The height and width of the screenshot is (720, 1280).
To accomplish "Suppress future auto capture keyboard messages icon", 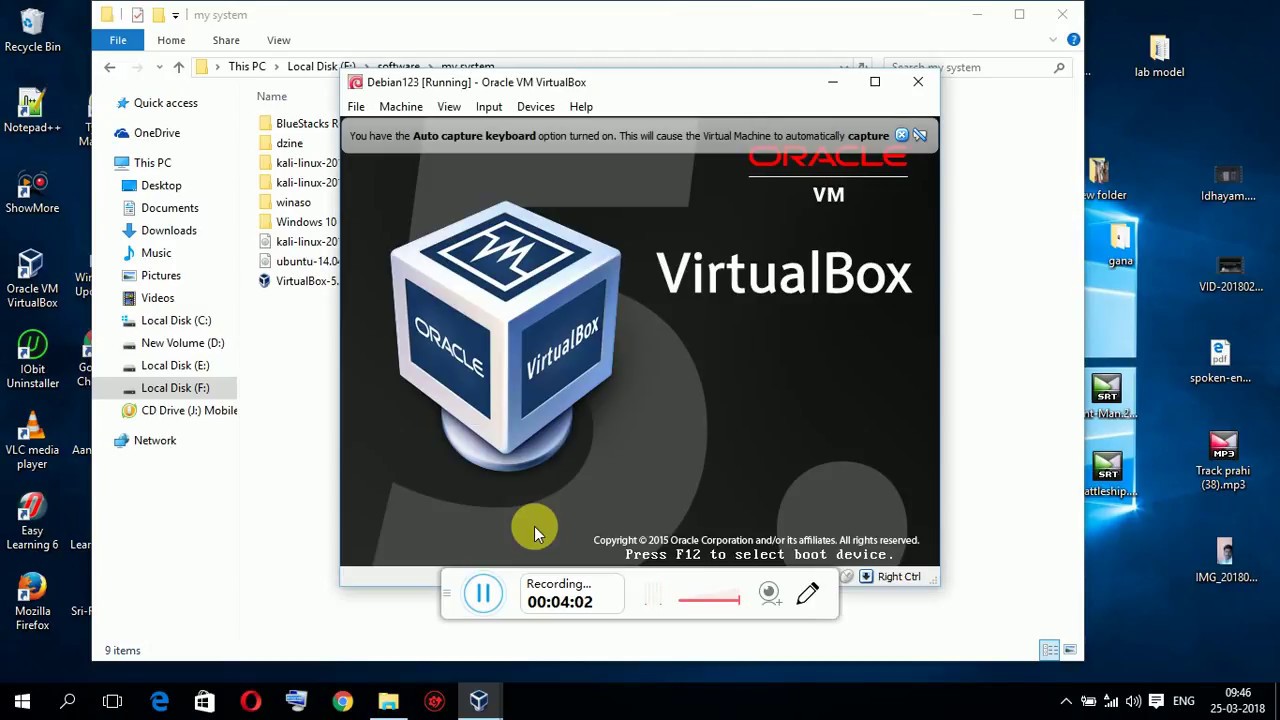I will (x=920, y=135).
